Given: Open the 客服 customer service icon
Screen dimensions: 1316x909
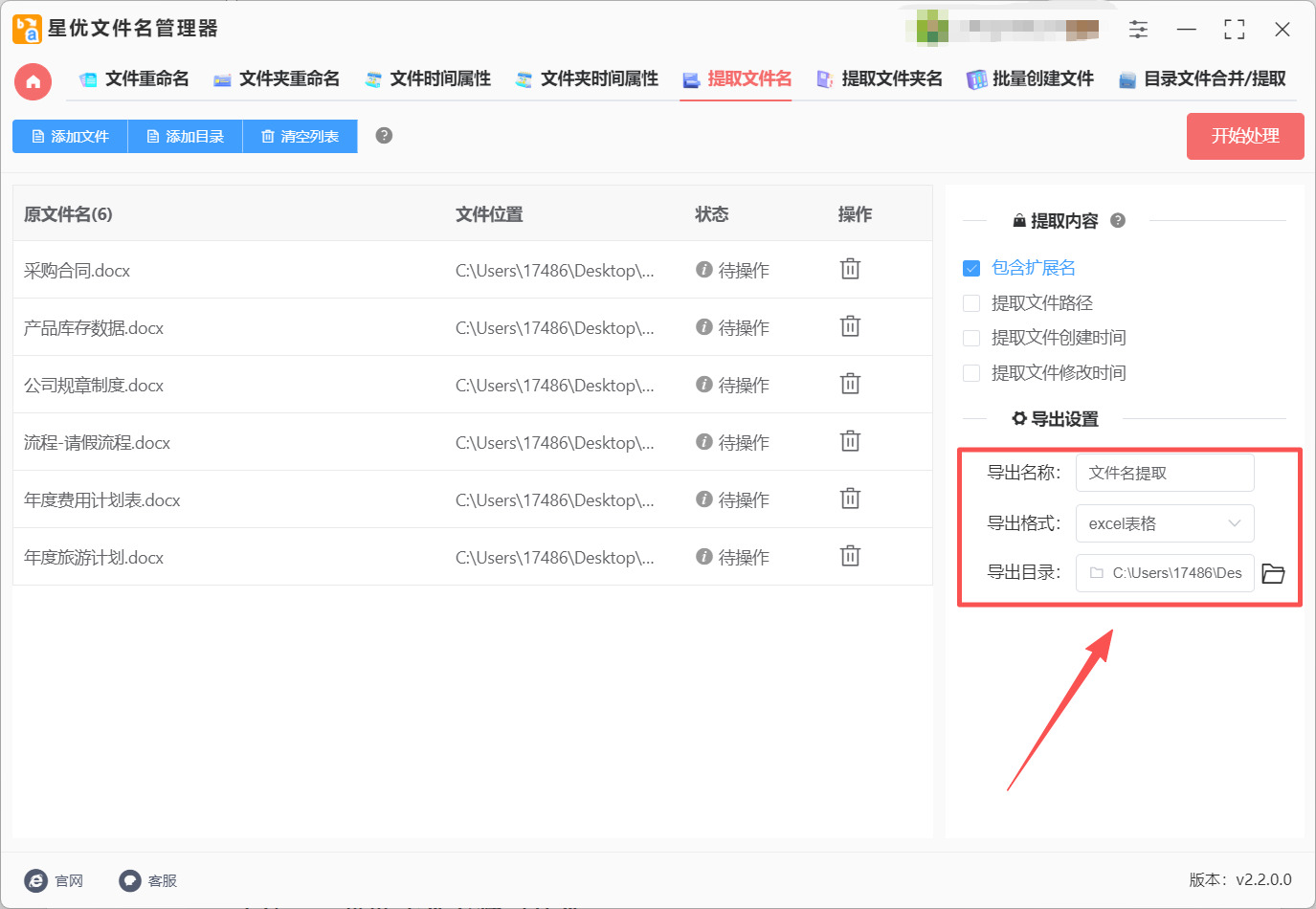Looking at the screenshot, I should coord(130,880).
